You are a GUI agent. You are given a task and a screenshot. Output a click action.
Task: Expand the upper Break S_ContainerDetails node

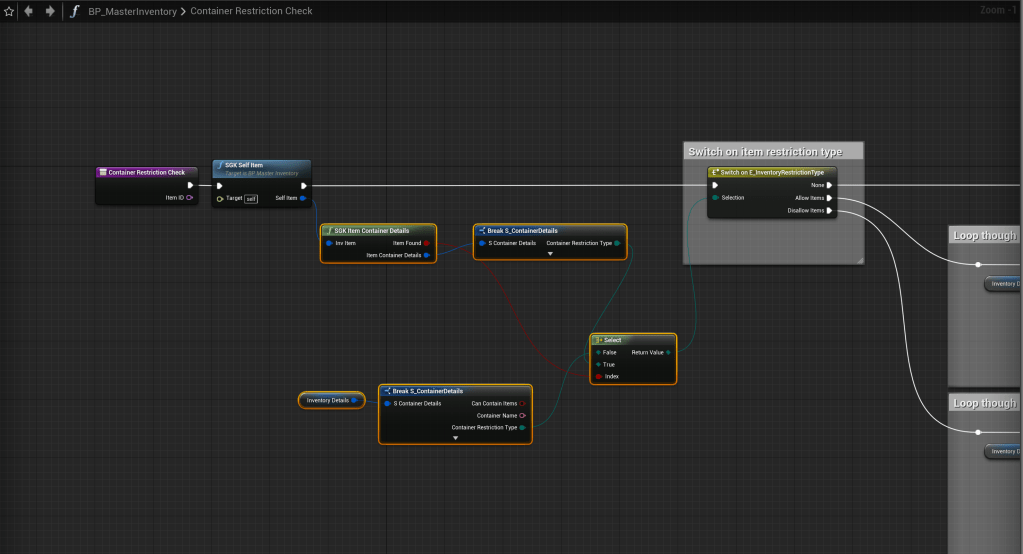pos(550,254)
